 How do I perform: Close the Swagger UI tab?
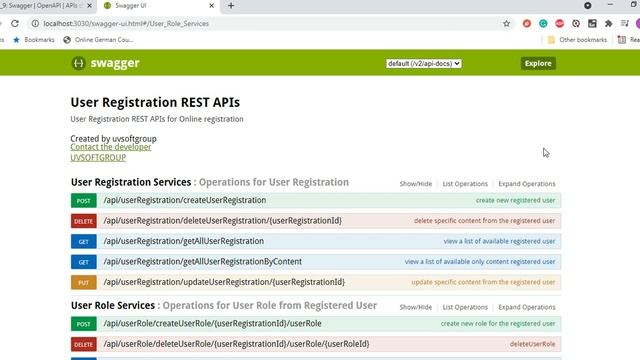point(211,6)
